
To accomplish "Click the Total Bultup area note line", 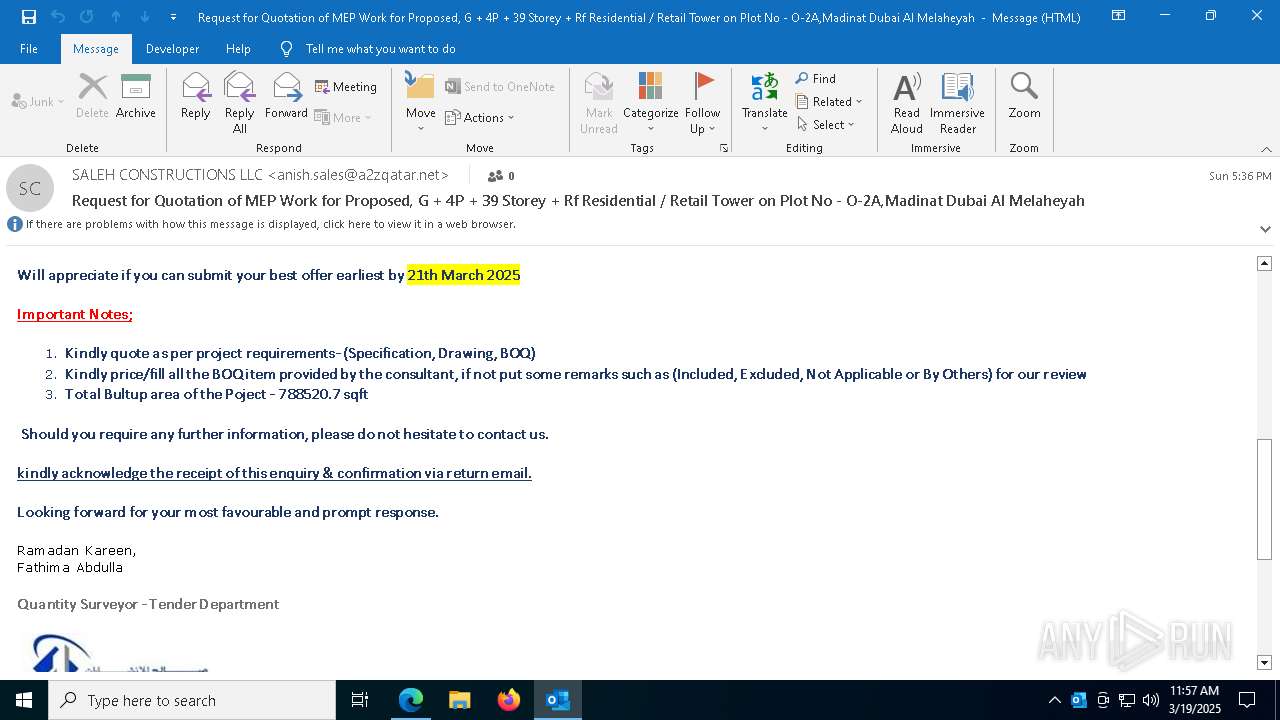I will pos(216,394).
